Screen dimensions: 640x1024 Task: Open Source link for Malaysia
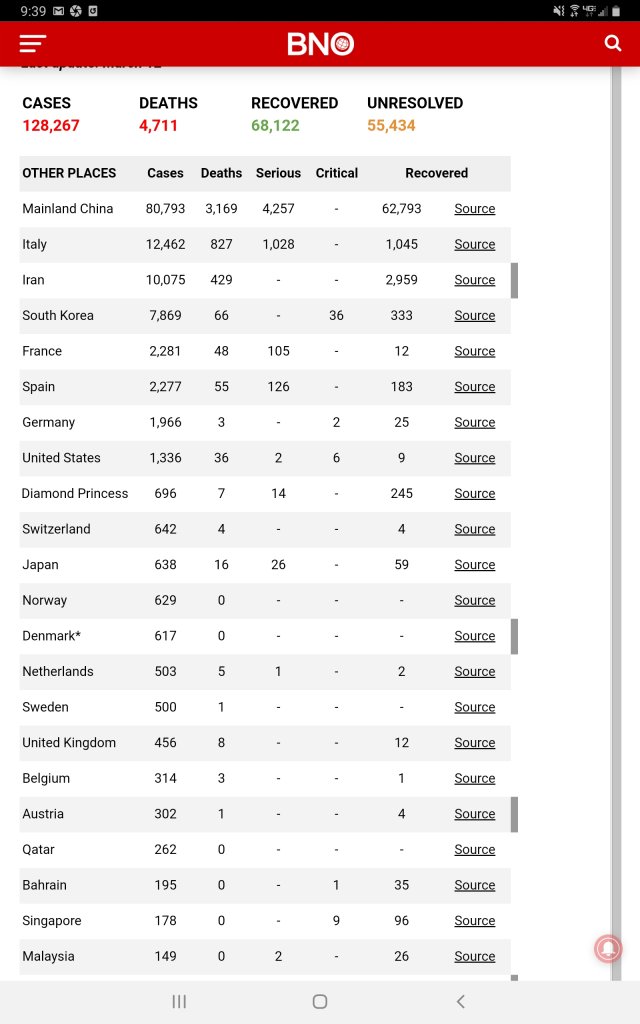coord(474,956)
